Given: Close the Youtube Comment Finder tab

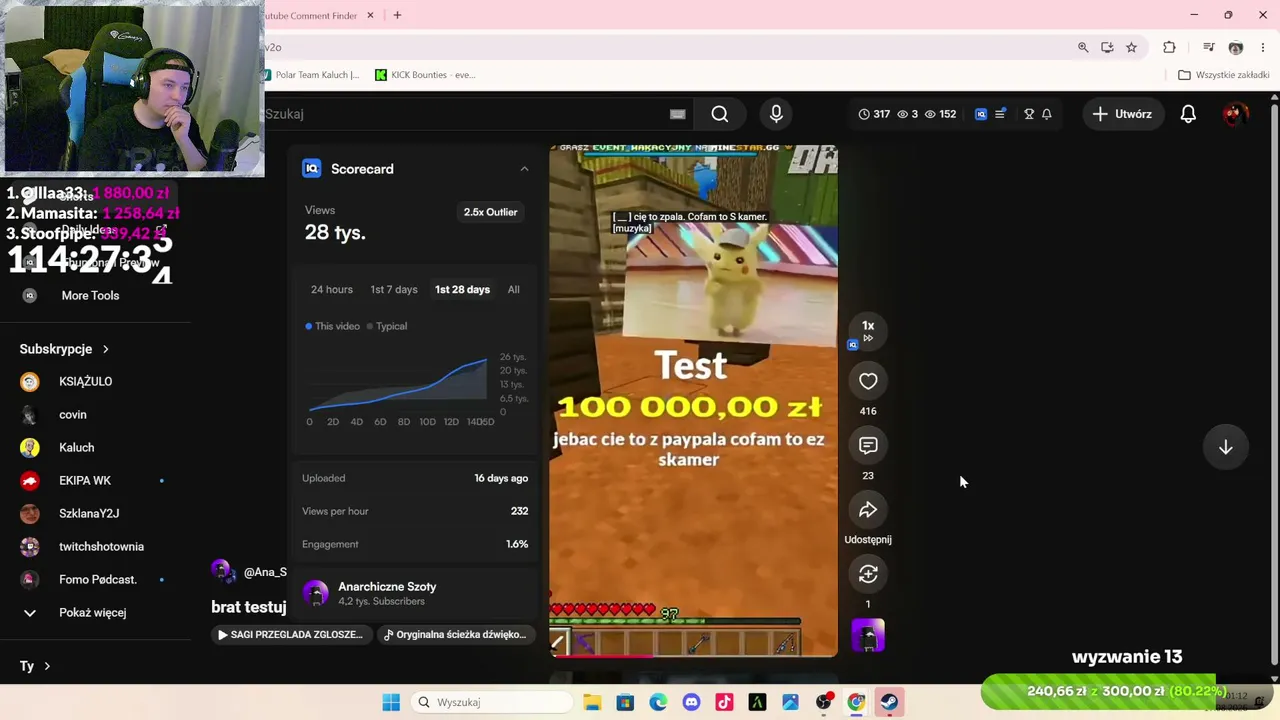Looking at the screenshot, I should (x=370, y=15).
